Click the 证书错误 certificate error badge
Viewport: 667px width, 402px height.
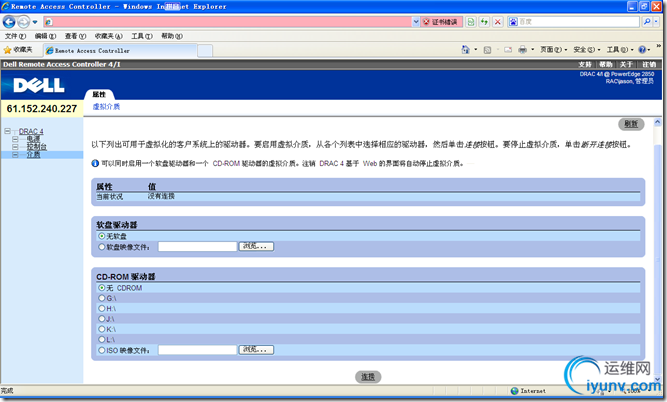[441, 22]
